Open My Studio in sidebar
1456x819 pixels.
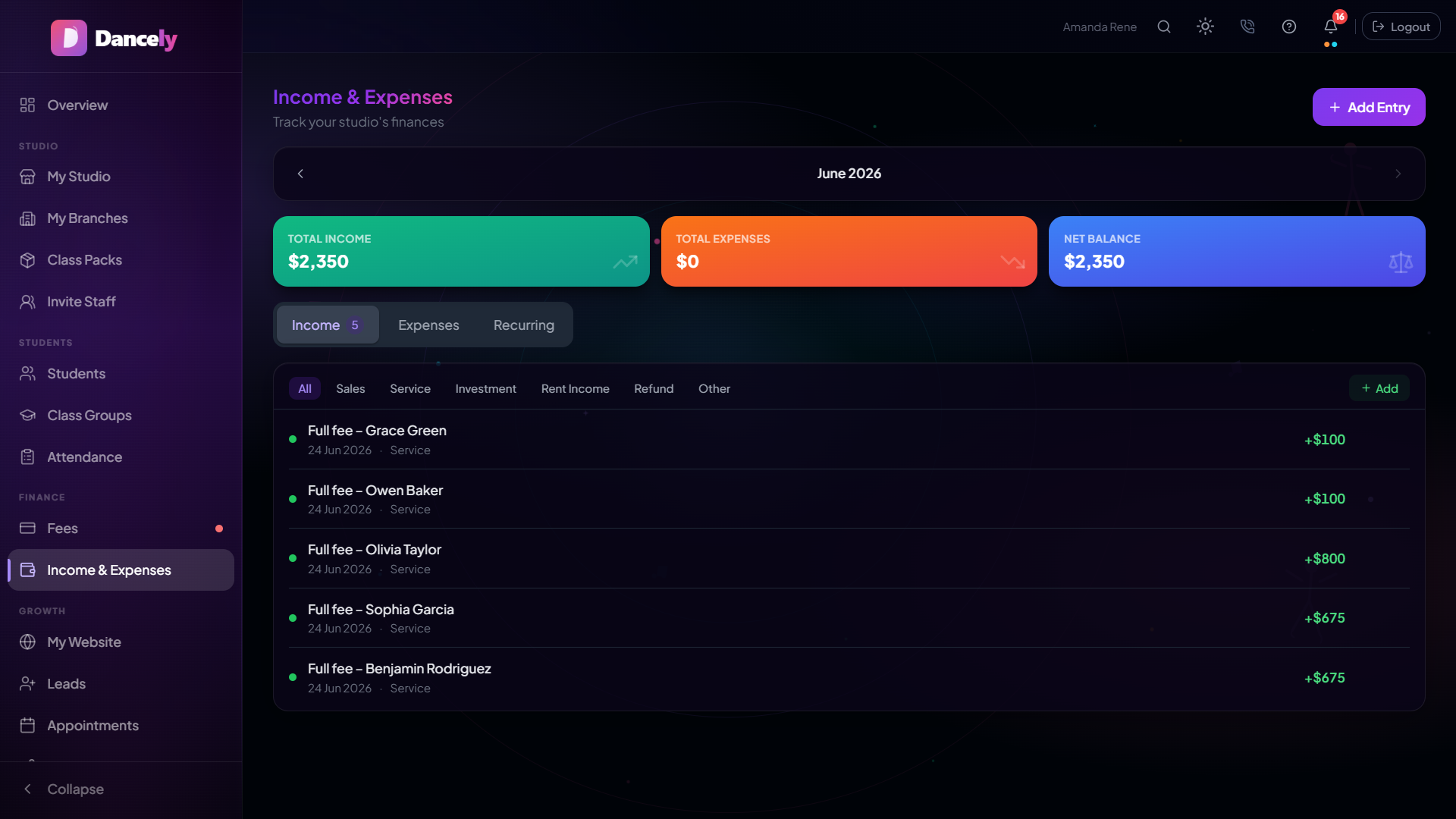pos(121,177)
